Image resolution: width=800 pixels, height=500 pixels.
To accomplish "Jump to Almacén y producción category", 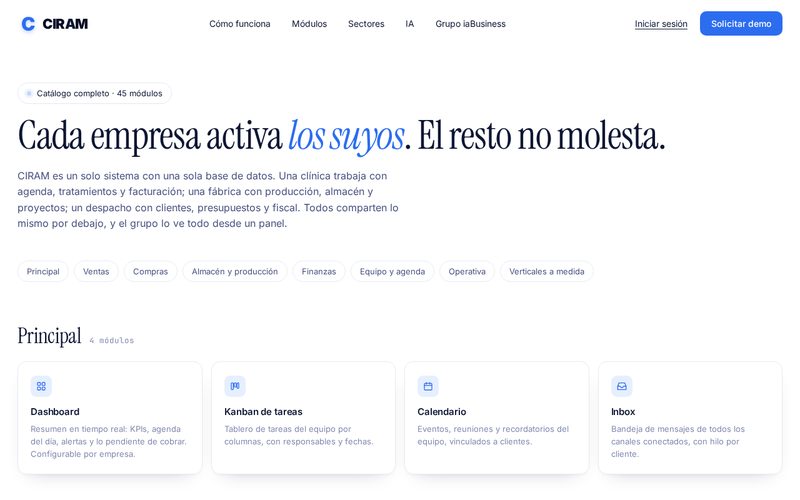I will (x=235, y=271).
